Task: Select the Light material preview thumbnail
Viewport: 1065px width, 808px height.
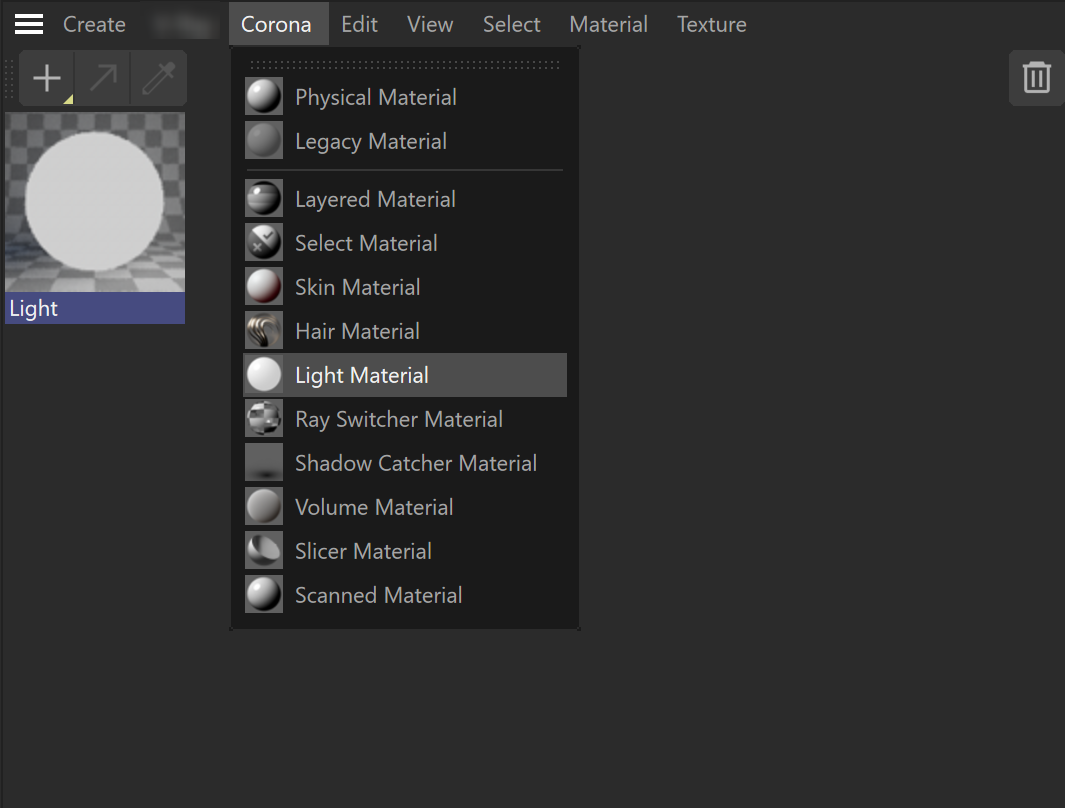Action: pos(95,202)
